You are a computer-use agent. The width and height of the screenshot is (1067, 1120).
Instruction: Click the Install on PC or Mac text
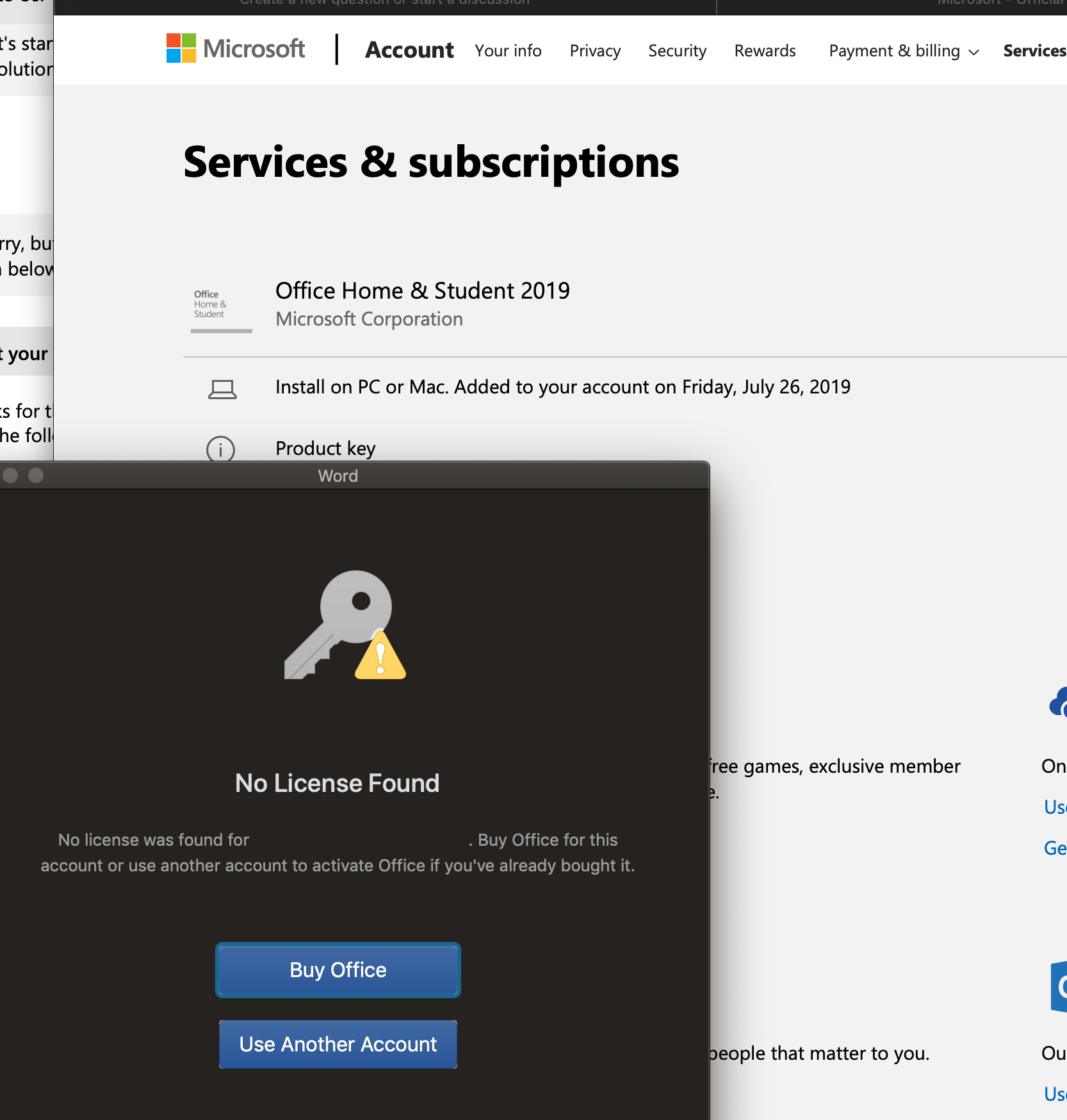pyautogui.click(x=563, y=387)
